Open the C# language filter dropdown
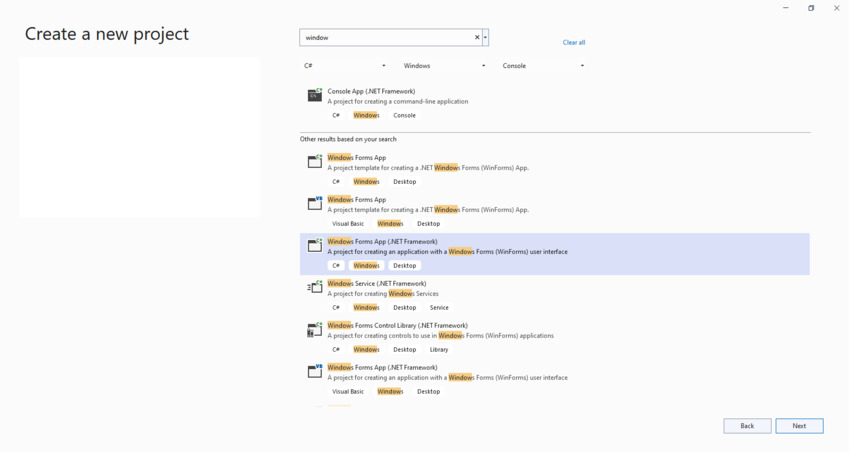Screen dimensions: 849x452 click(344, 65)
